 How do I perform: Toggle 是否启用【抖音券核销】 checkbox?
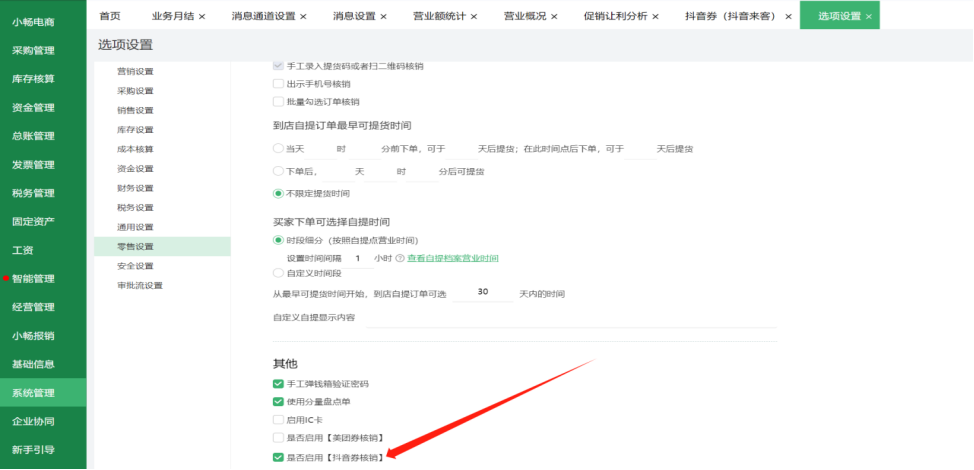point(278,458)
